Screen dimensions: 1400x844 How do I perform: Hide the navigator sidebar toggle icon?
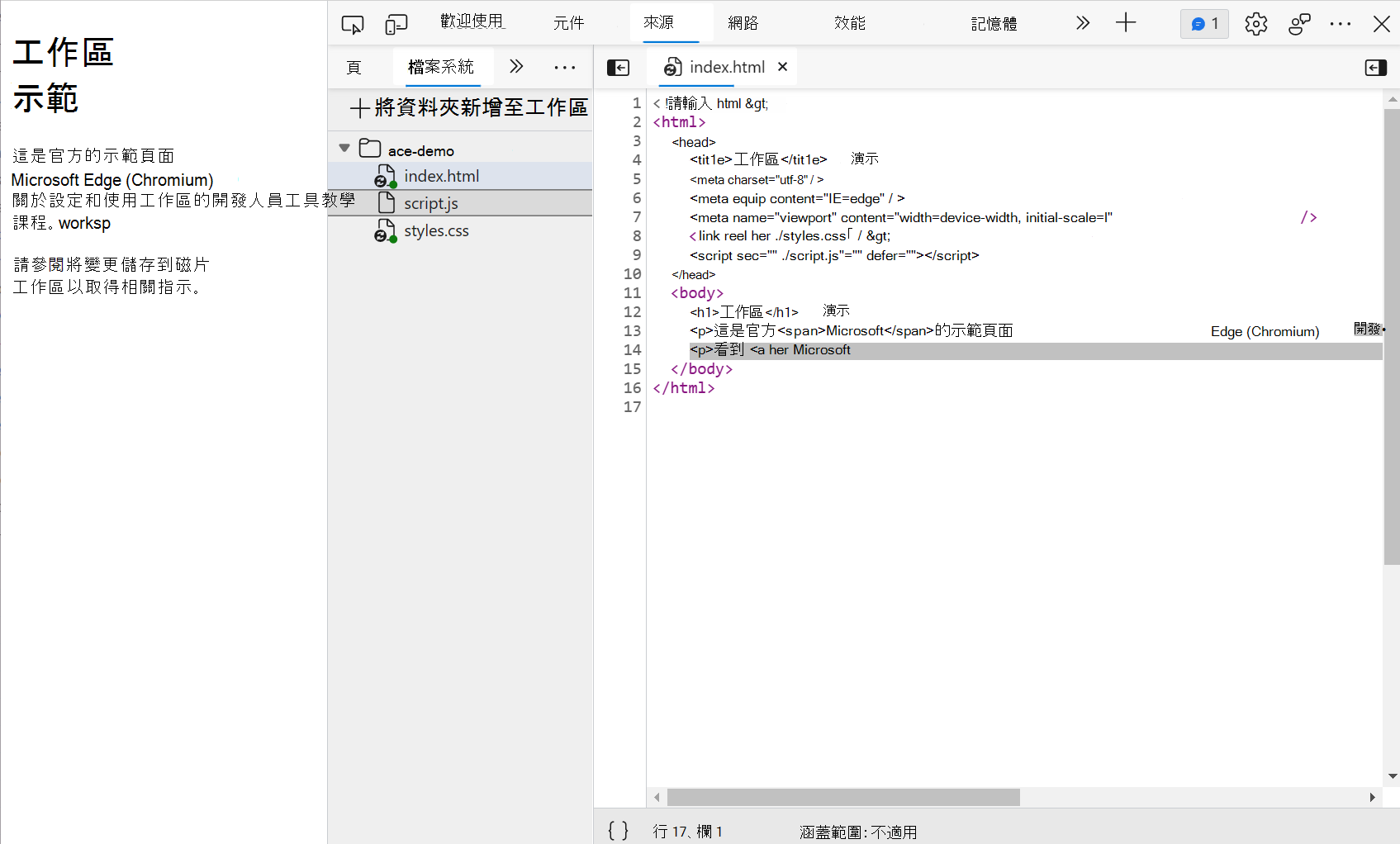coord(618,68)
